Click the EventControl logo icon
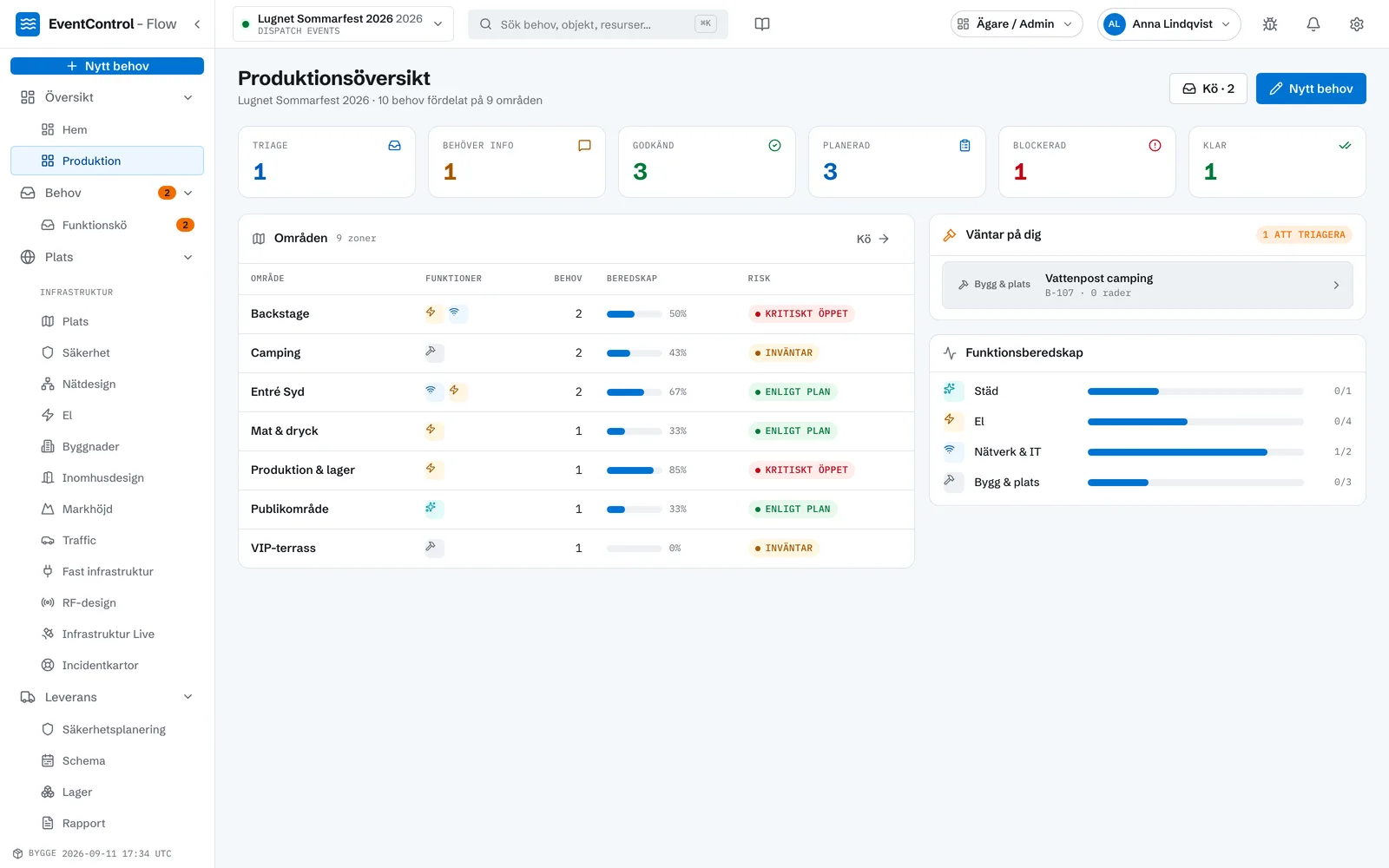The height and width of the screenshot is (868, 1389). click(x=28, y=24)
